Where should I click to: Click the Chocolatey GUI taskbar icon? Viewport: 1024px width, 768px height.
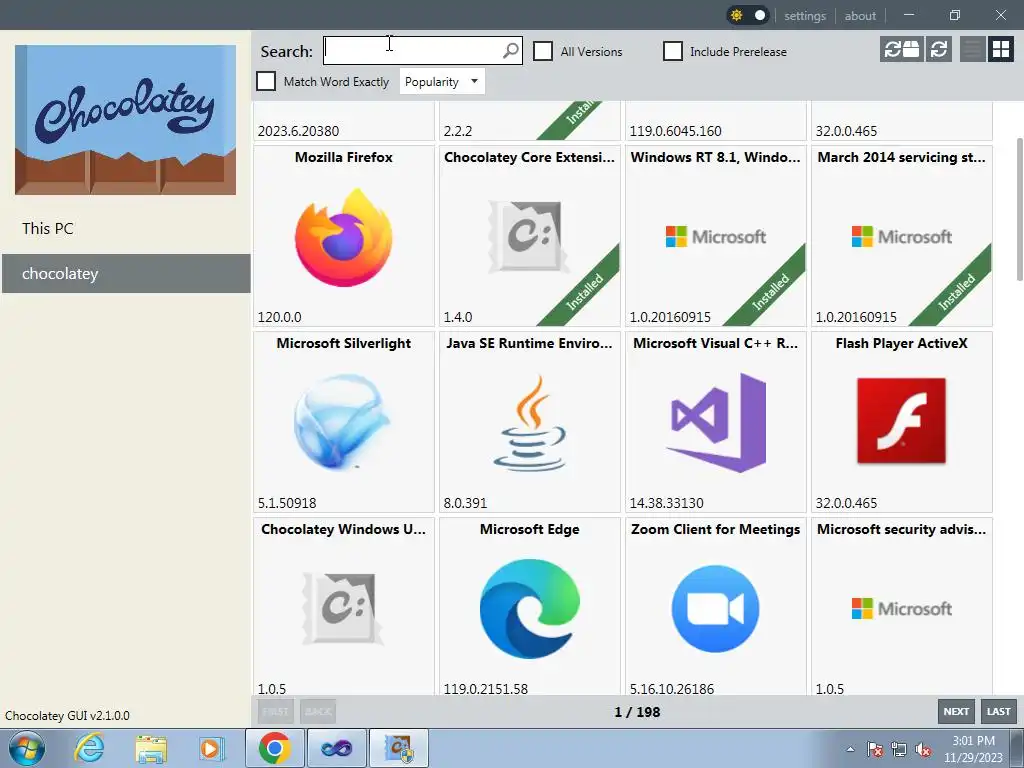pyautogui.click(x=399, y=748)
